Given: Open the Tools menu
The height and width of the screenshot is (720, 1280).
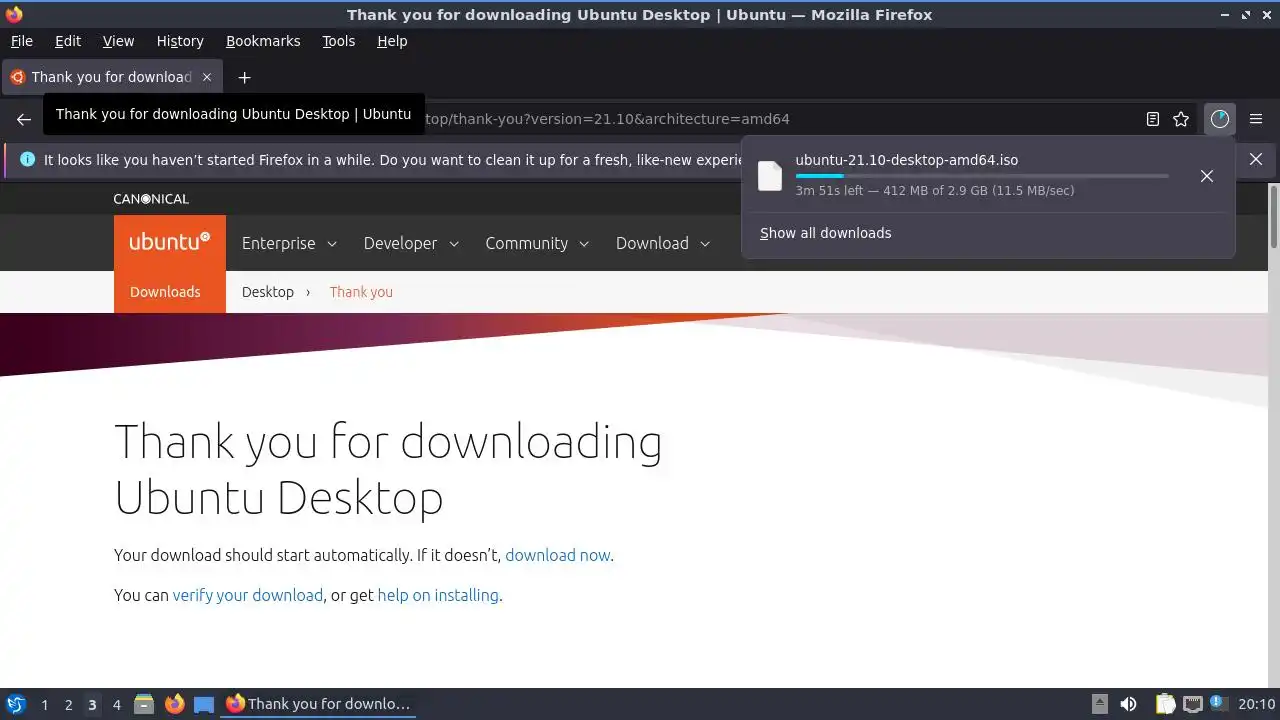Looking at the screenshot, I should tap(338, 41).
